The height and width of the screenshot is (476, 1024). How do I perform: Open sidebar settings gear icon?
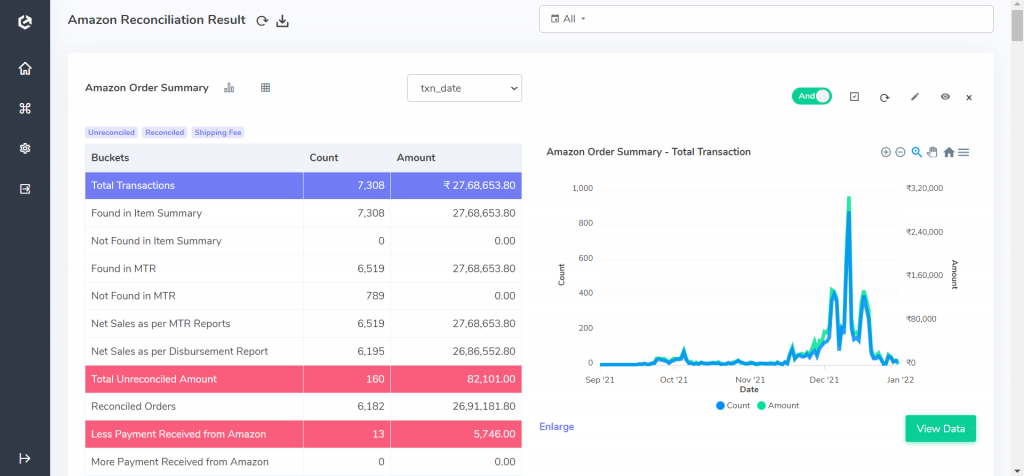click(x=25, y=149)
